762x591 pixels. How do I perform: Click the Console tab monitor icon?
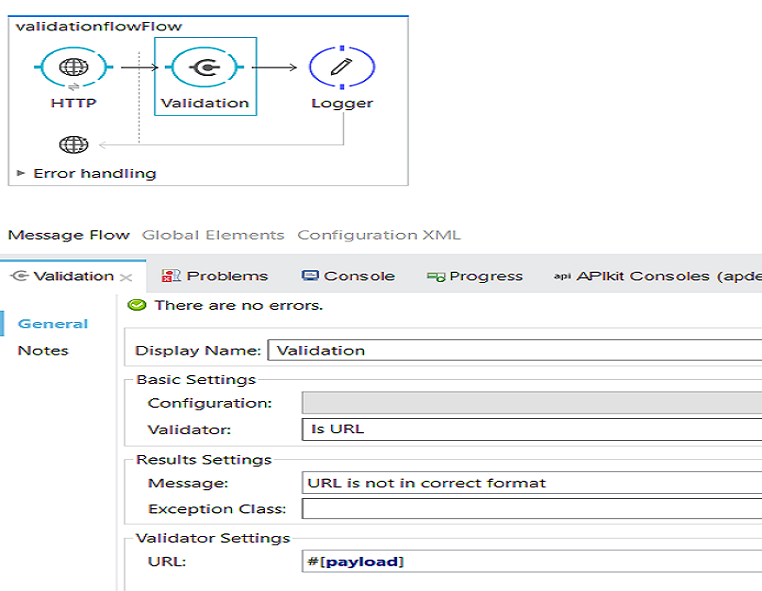[x=310, y=276]
